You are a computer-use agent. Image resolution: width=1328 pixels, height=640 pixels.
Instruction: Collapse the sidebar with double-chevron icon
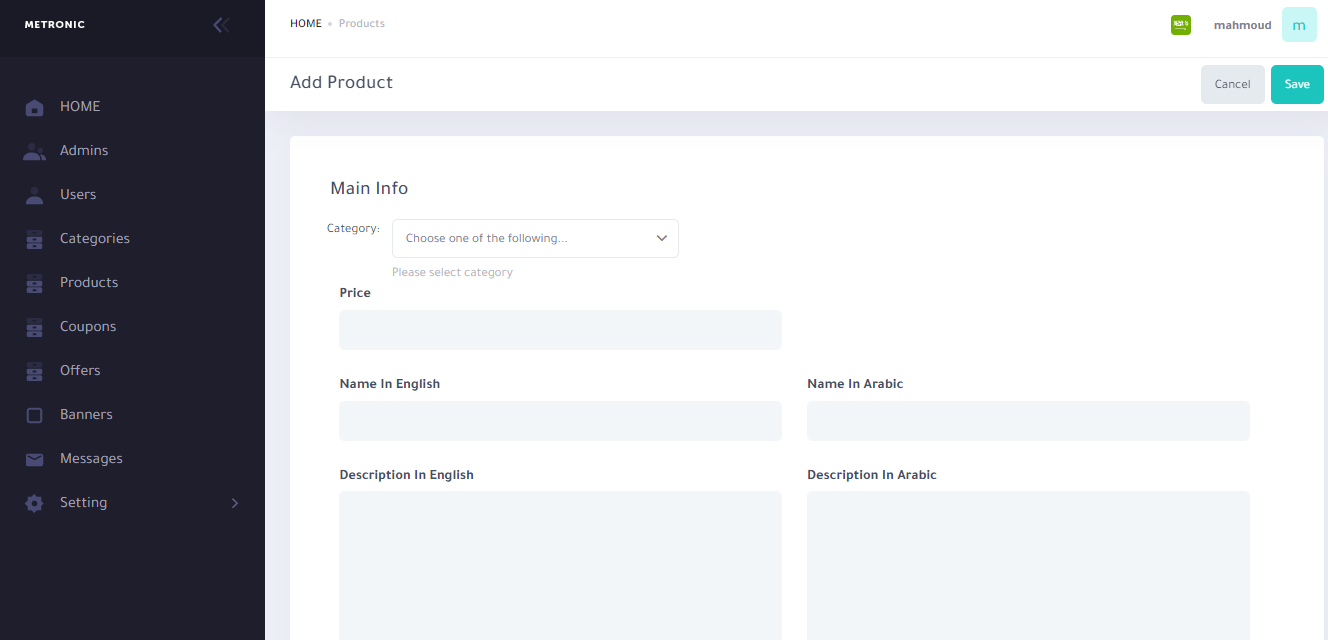tap(221, 25)
